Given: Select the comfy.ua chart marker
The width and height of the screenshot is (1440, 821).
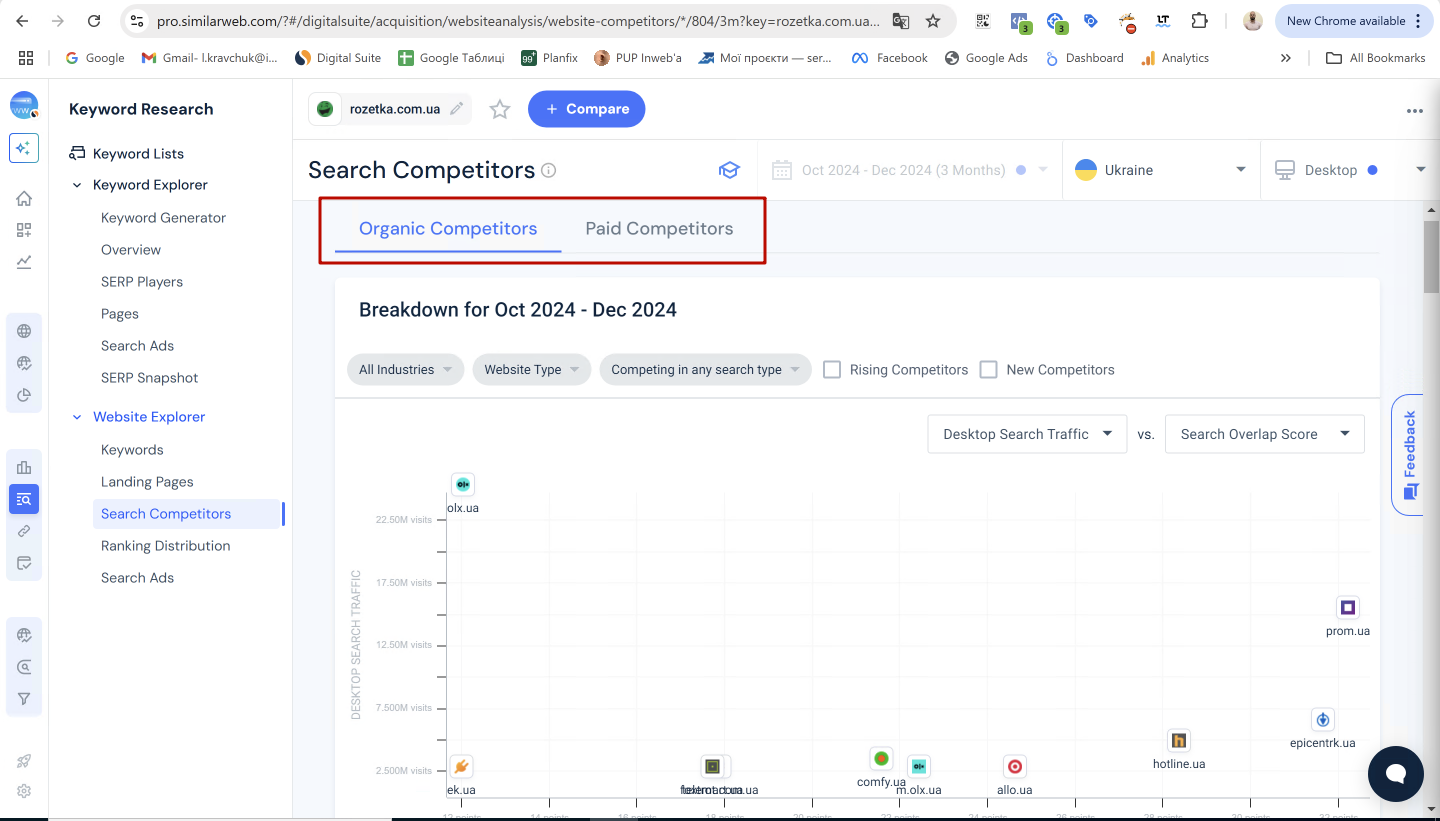Looking at the screenshot, I should [x=881, y=758].
